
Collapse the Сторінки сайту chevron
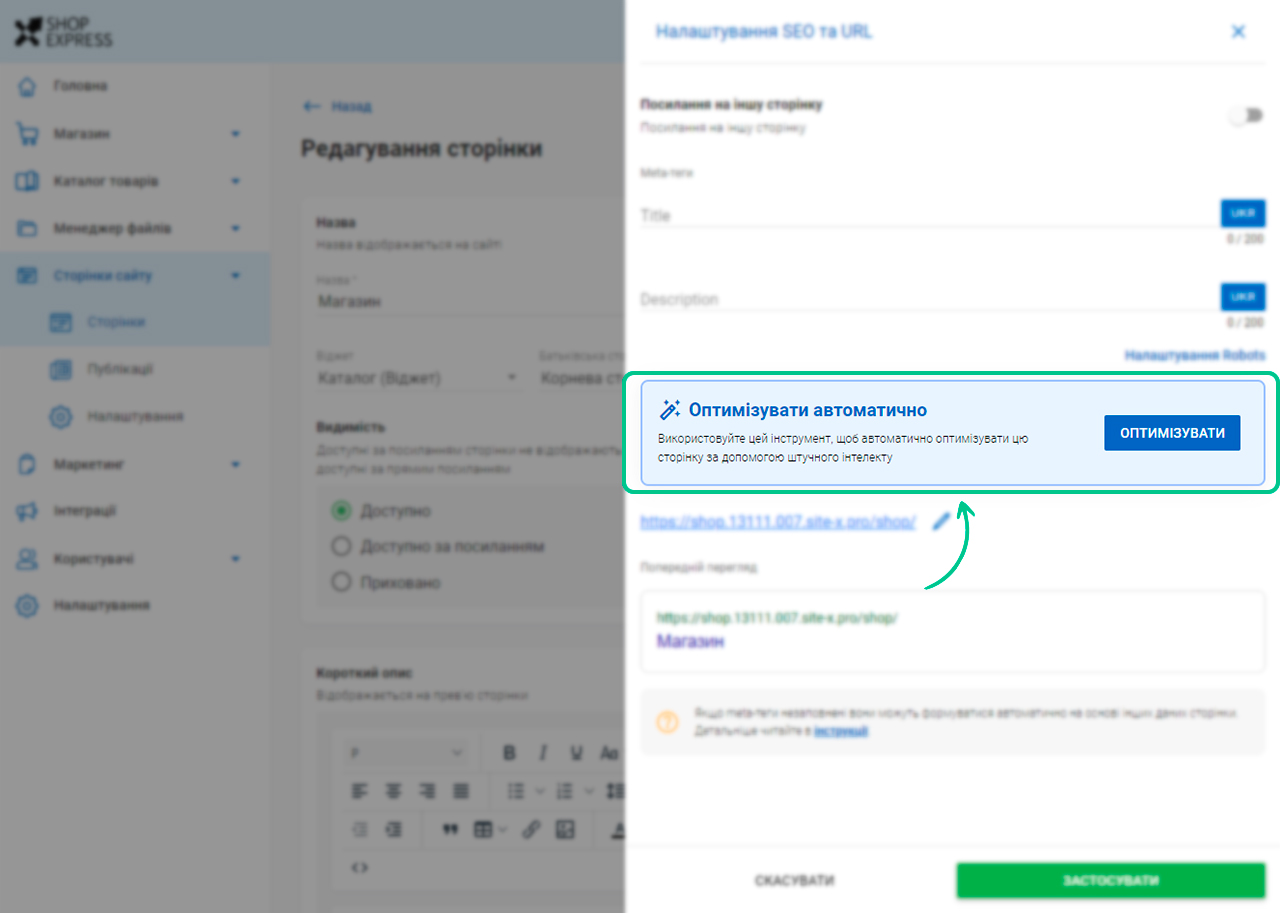(x=236, y=276)
